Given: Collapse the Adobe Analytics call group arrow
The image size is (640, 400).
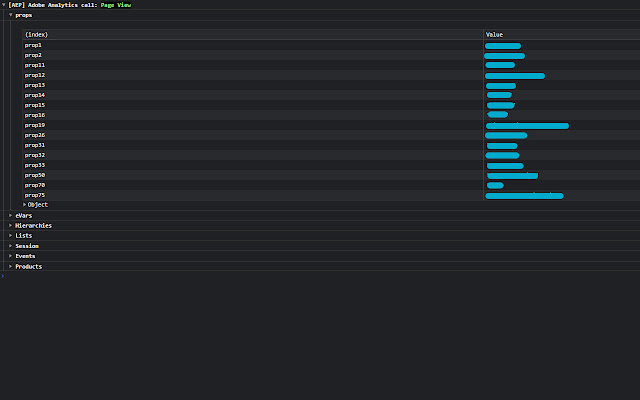Looking at the screenshot, I should click(x=3, y=5).
